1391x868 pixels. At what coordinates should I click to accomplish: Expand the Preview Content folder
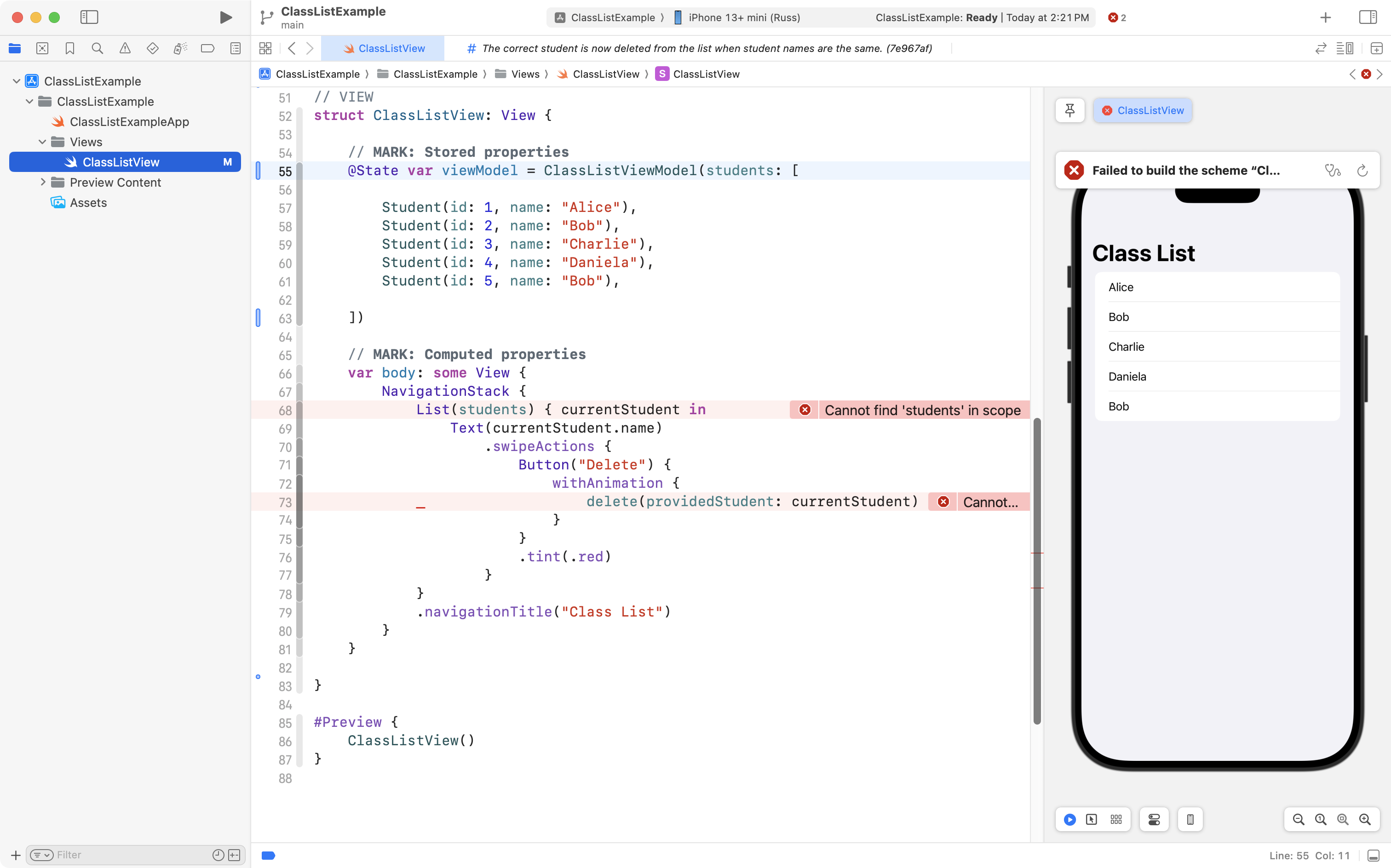pyautogui.click(x=42, y=183)
